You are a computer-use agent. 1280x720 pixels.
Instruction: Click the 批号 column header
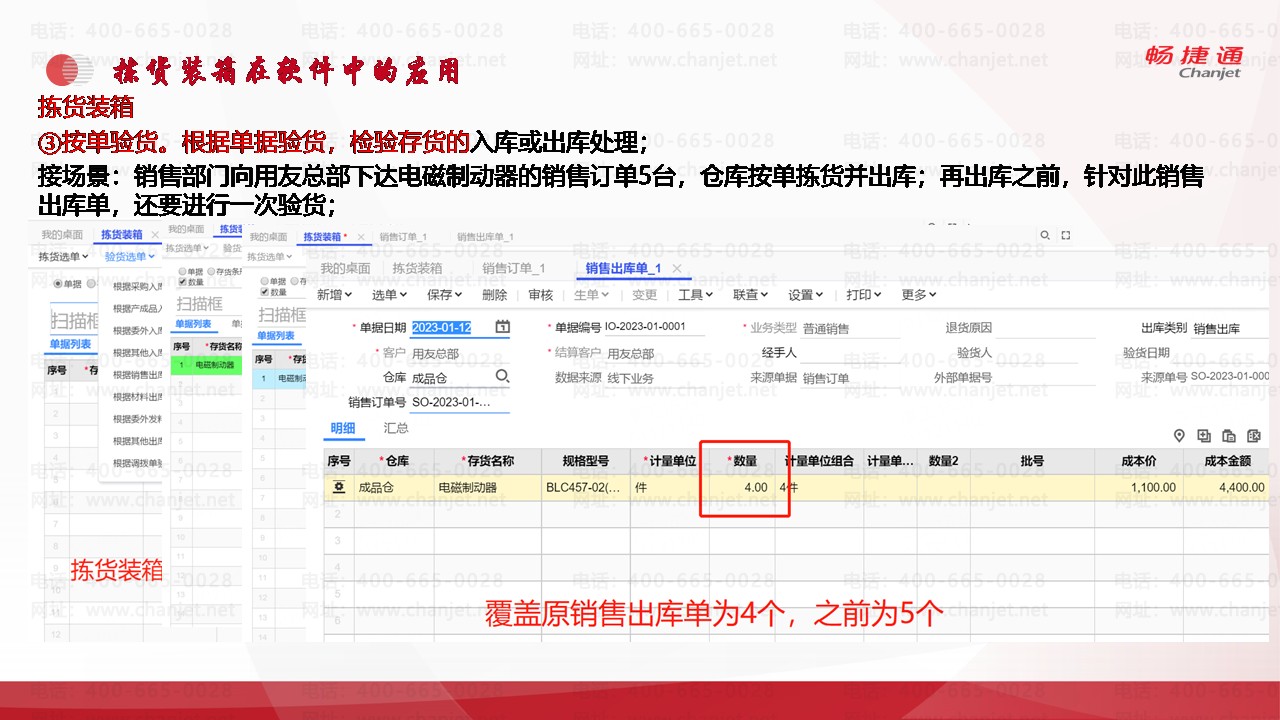click(x=1032, y=461)
